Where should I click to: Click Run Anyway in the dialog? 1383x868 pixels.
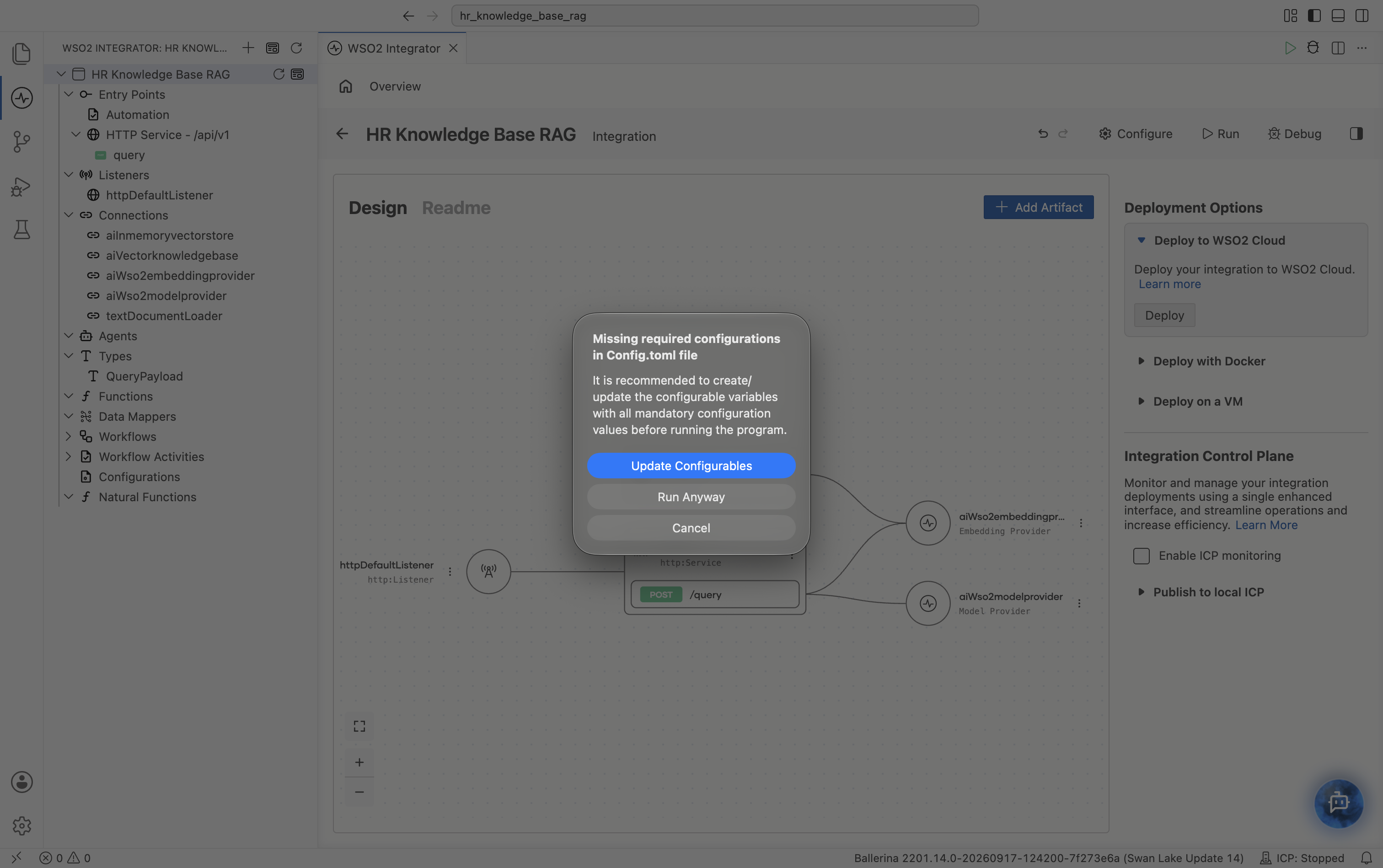click(691, 497)
